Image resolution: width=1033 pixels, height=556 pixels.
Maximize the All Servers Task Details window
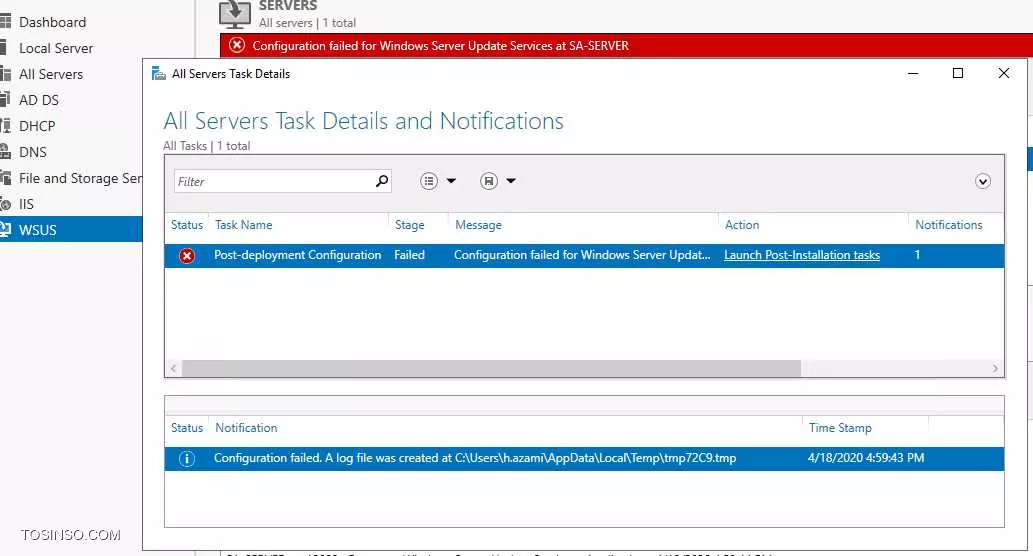click(958, 73)
